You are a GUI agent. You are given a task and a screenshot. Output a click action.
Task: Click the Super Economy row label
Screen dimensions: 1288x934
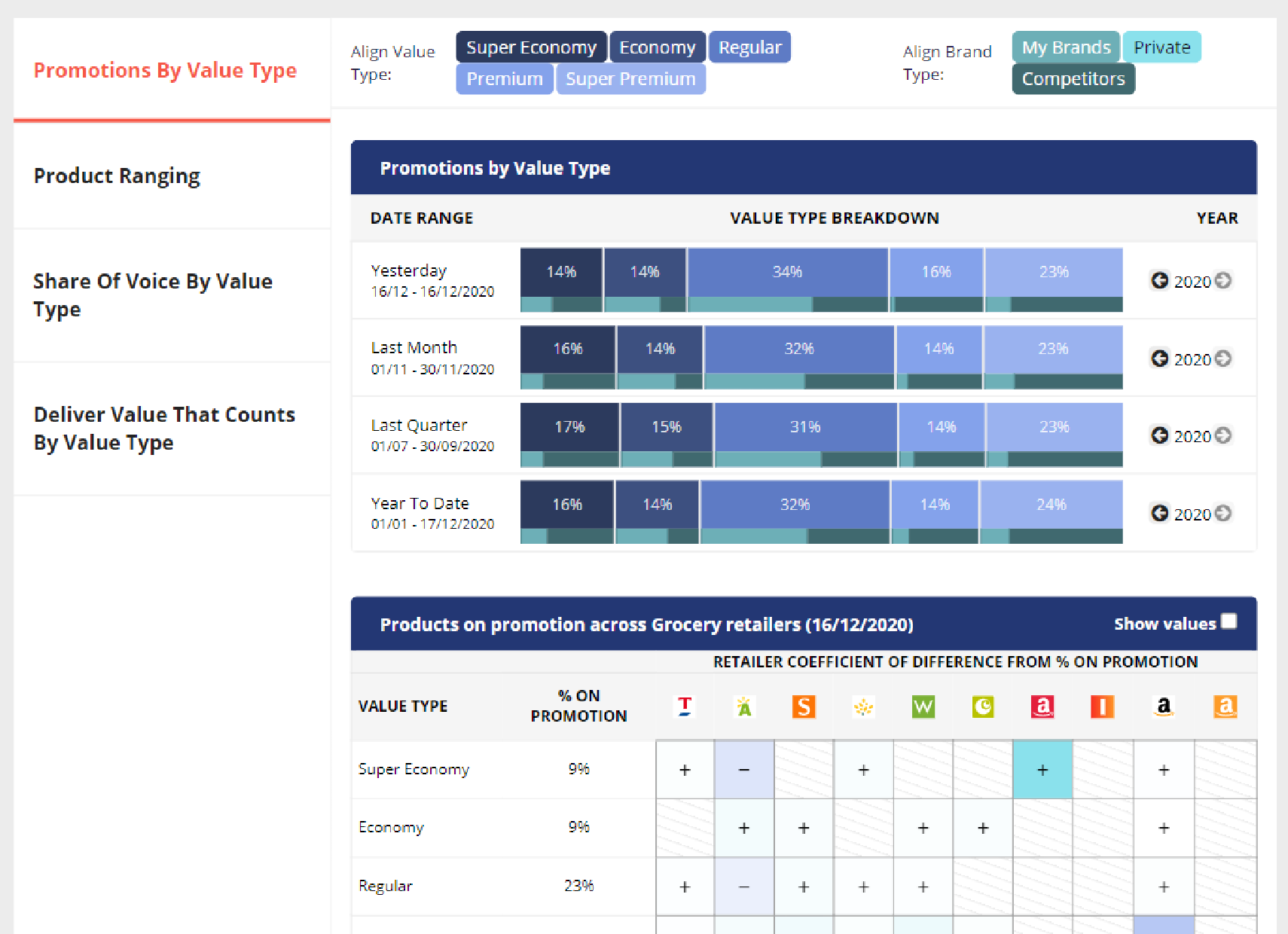414,769
